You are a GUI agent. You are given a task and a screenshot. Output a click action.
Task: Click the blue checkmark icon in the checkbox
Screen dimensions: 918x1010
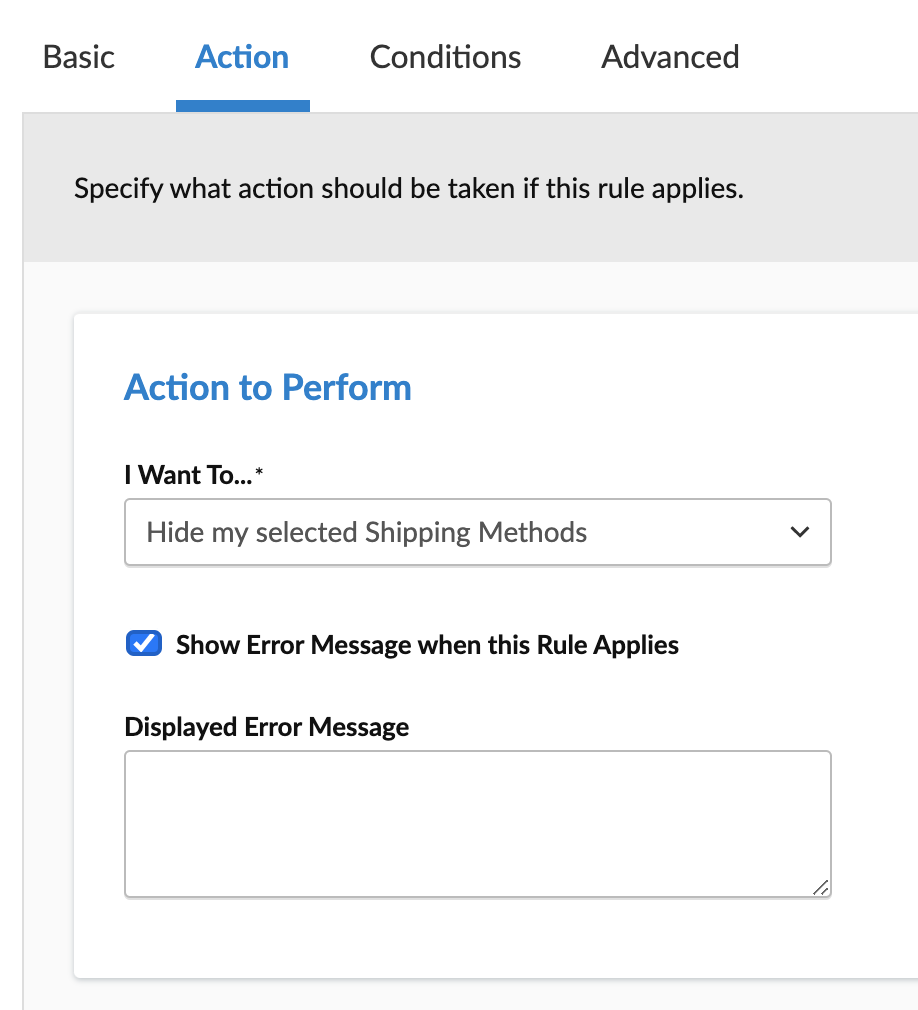144,644
